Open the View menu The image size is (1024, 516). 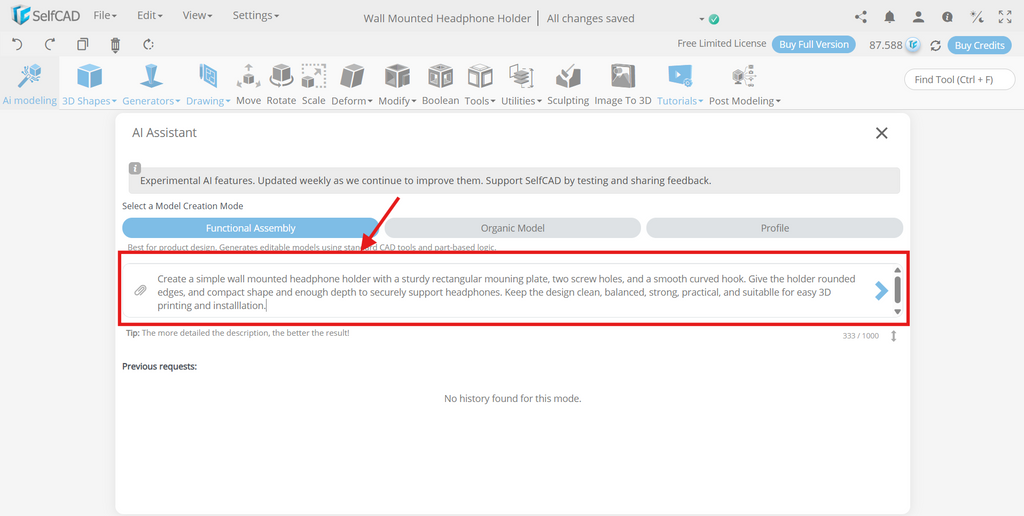[x=197, y=15]
